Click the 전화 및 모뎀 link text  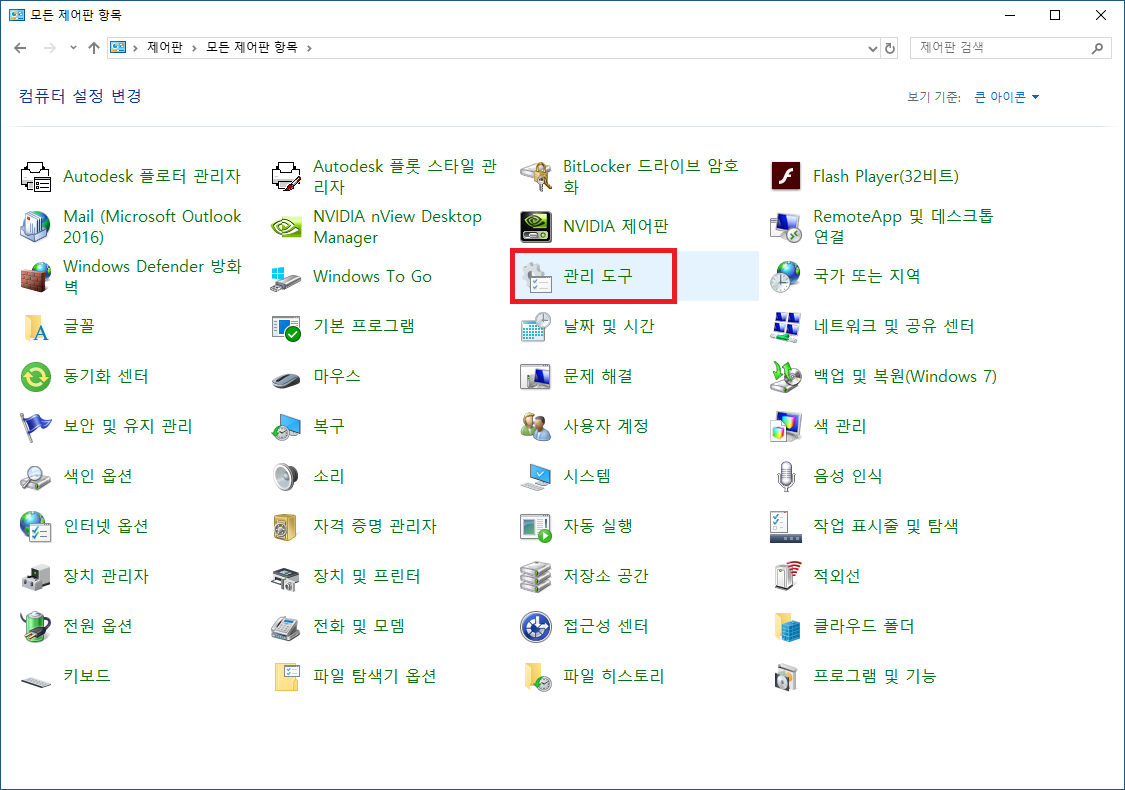tap(359, 626)
